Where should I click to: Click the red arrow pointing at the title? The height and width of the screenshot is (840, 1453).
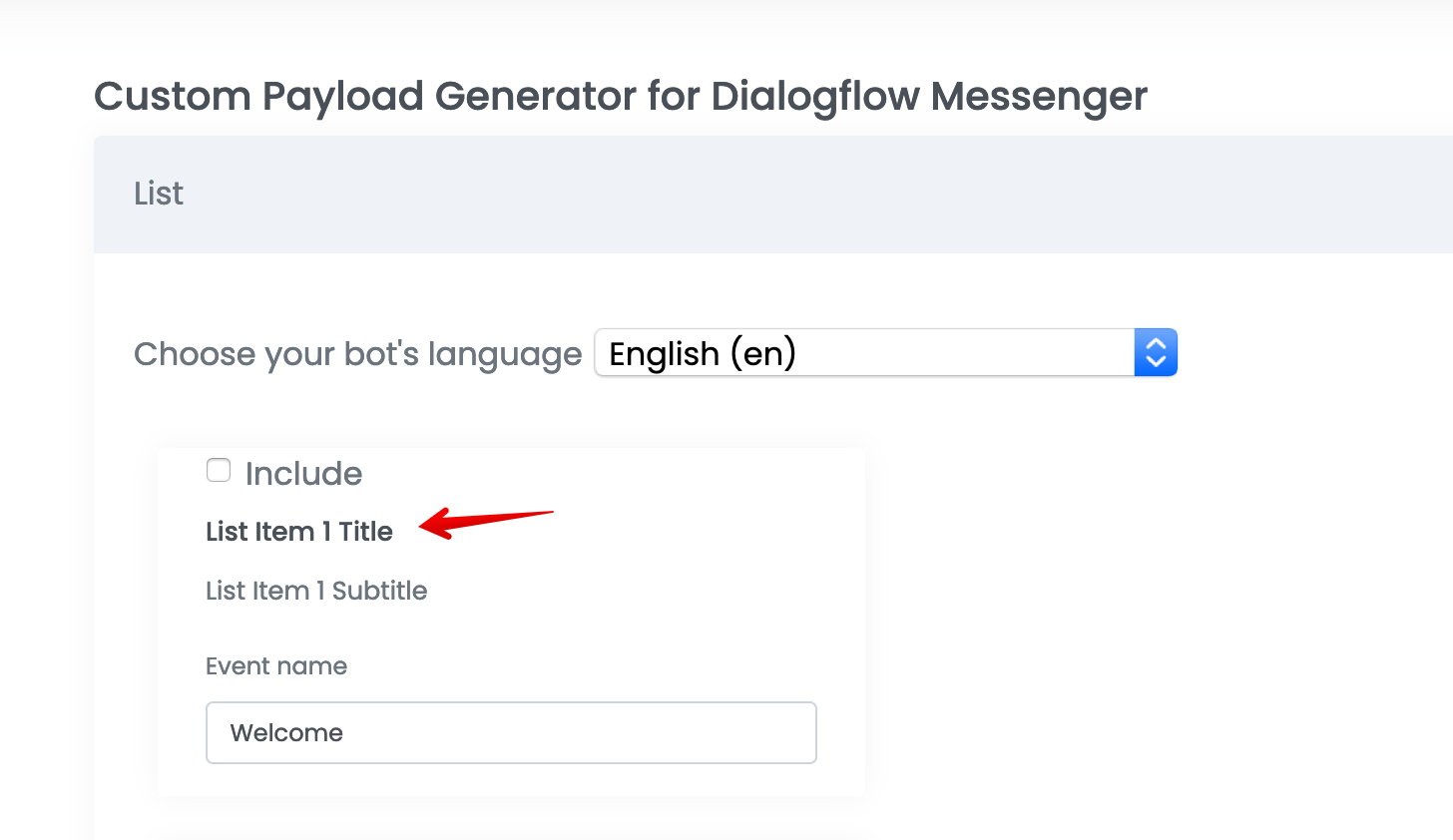click(x=489, y=520)
